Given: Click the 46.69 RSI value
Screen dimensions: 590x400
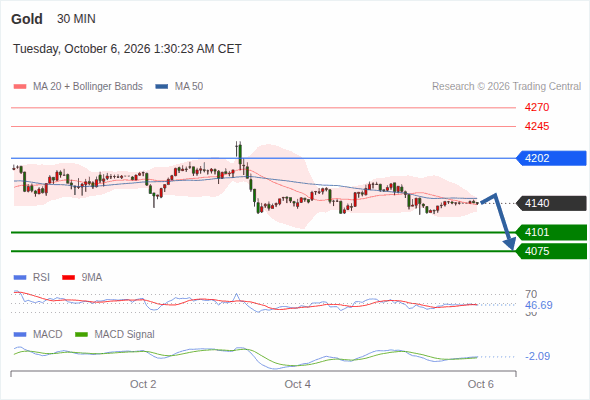Looking at the screenshot, I should click(x=539, y=305).
